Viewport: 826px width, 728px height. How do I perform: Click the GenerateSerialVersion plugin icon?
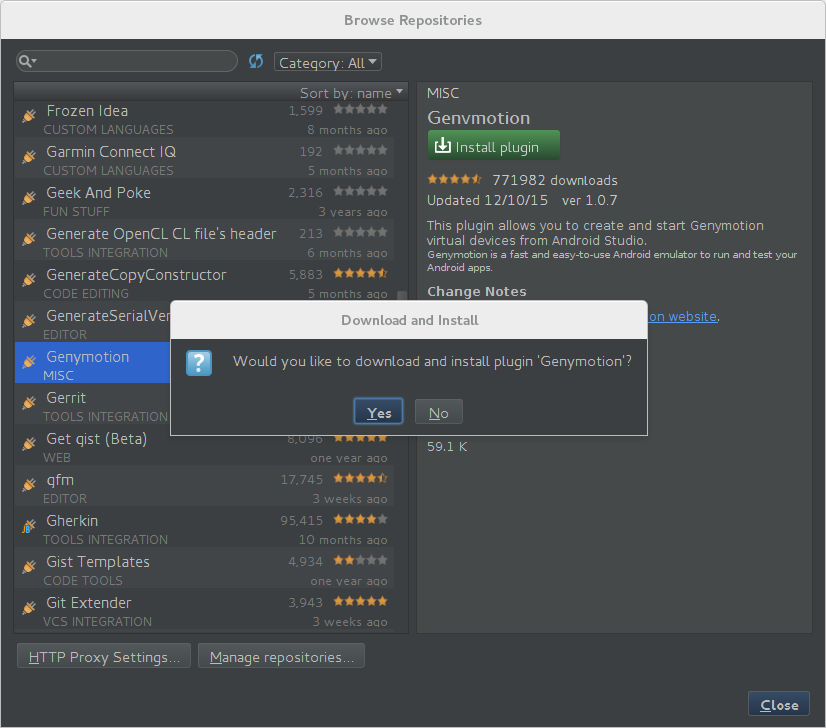coord(29,320)
